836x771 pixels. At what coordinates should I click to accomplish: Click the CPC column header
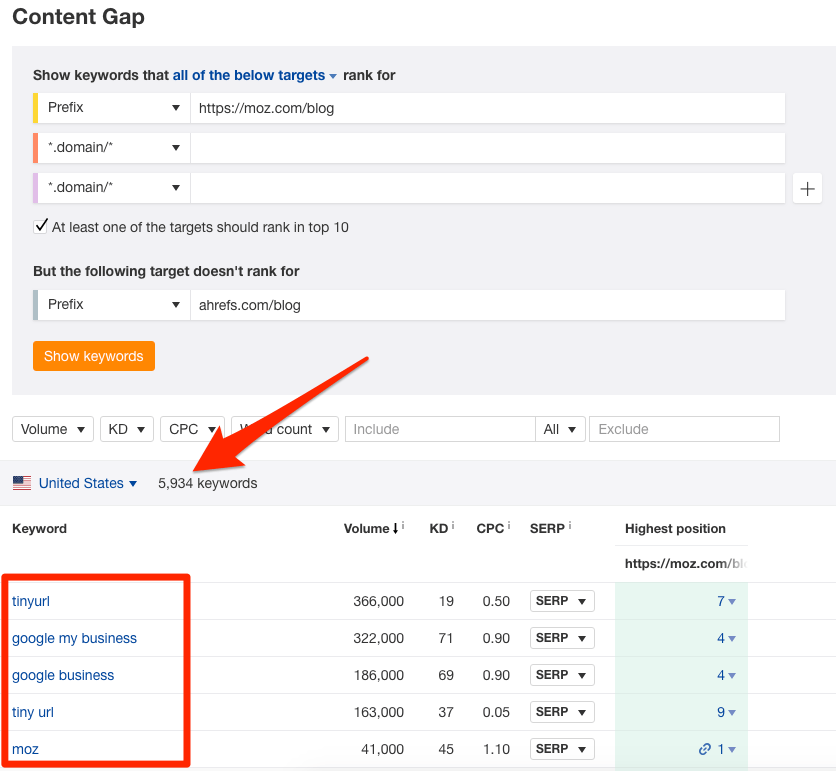(x=490, y=528)
